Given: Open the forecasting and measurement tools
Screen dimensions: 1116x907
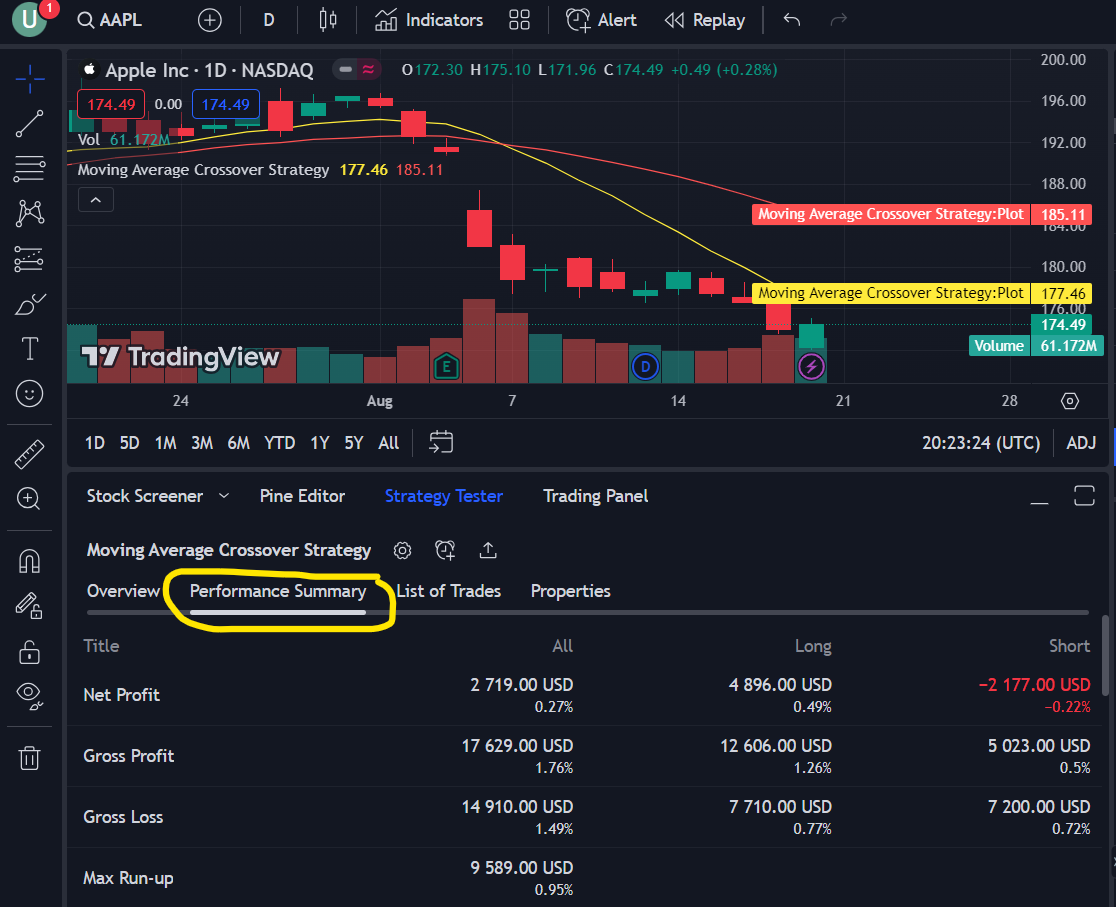Looking at the screenshot, I should point(29,259).
